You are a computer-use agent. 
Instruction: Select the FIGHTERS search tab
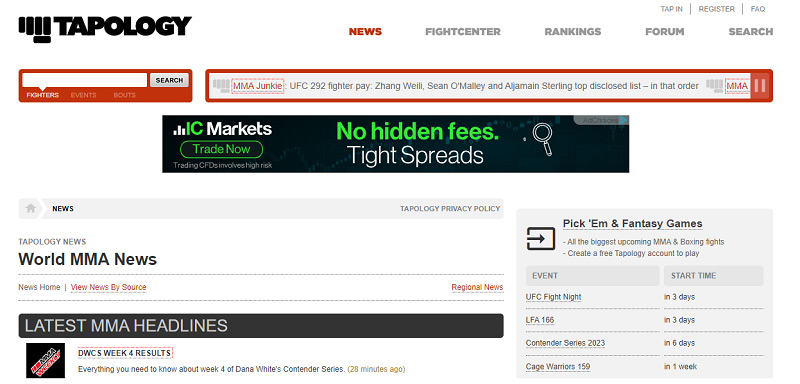pyautogui.click(x=42, y=95)
